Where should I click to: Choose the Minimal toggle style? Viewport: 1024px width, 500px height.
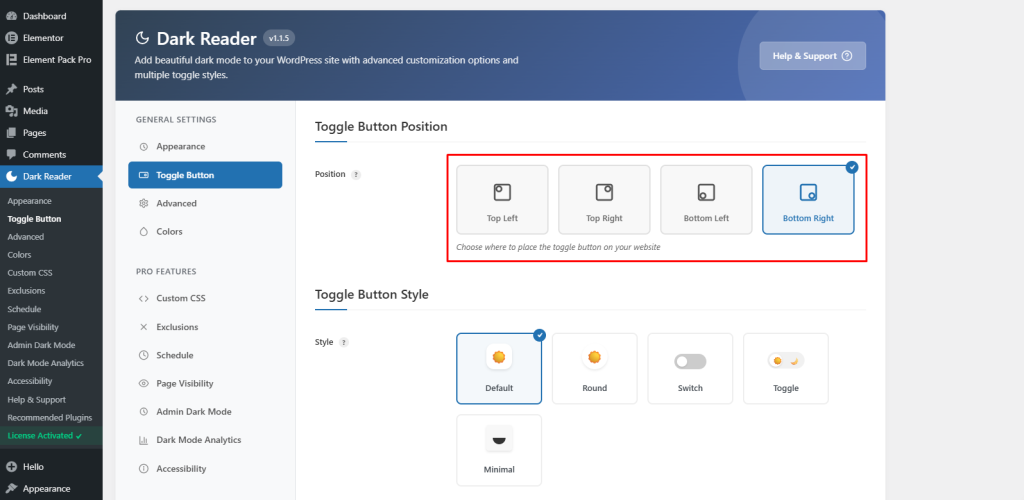coord(499,450)
